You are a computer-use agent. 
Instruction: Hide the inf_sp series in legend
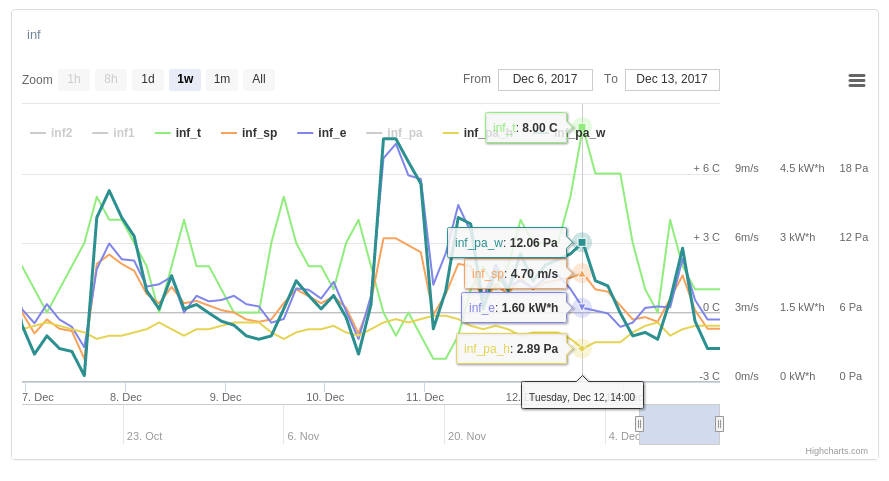(x=250, y=133)
